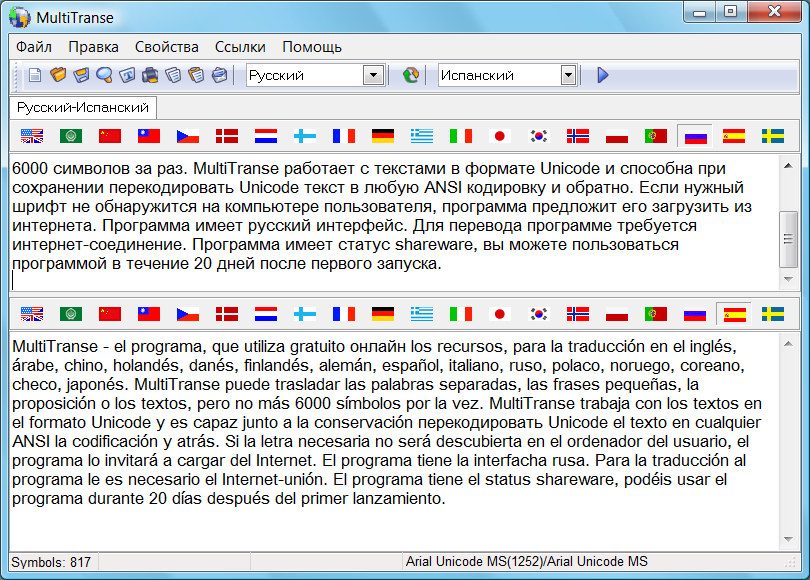Open the Свойства menu
This screenshot has height=580, width=810.
tap(166, 47)
